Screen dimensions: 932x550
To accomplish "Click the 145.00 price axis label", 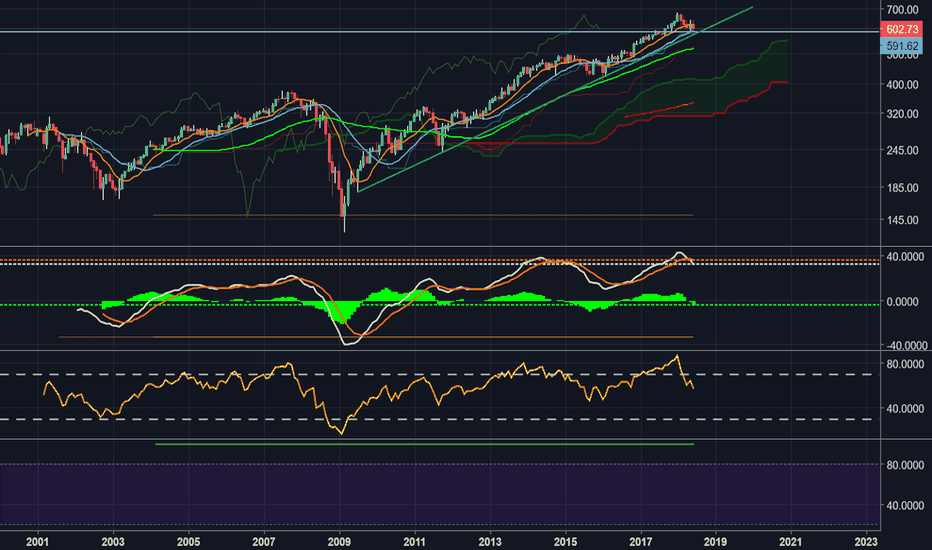I will tap(902, 220).
